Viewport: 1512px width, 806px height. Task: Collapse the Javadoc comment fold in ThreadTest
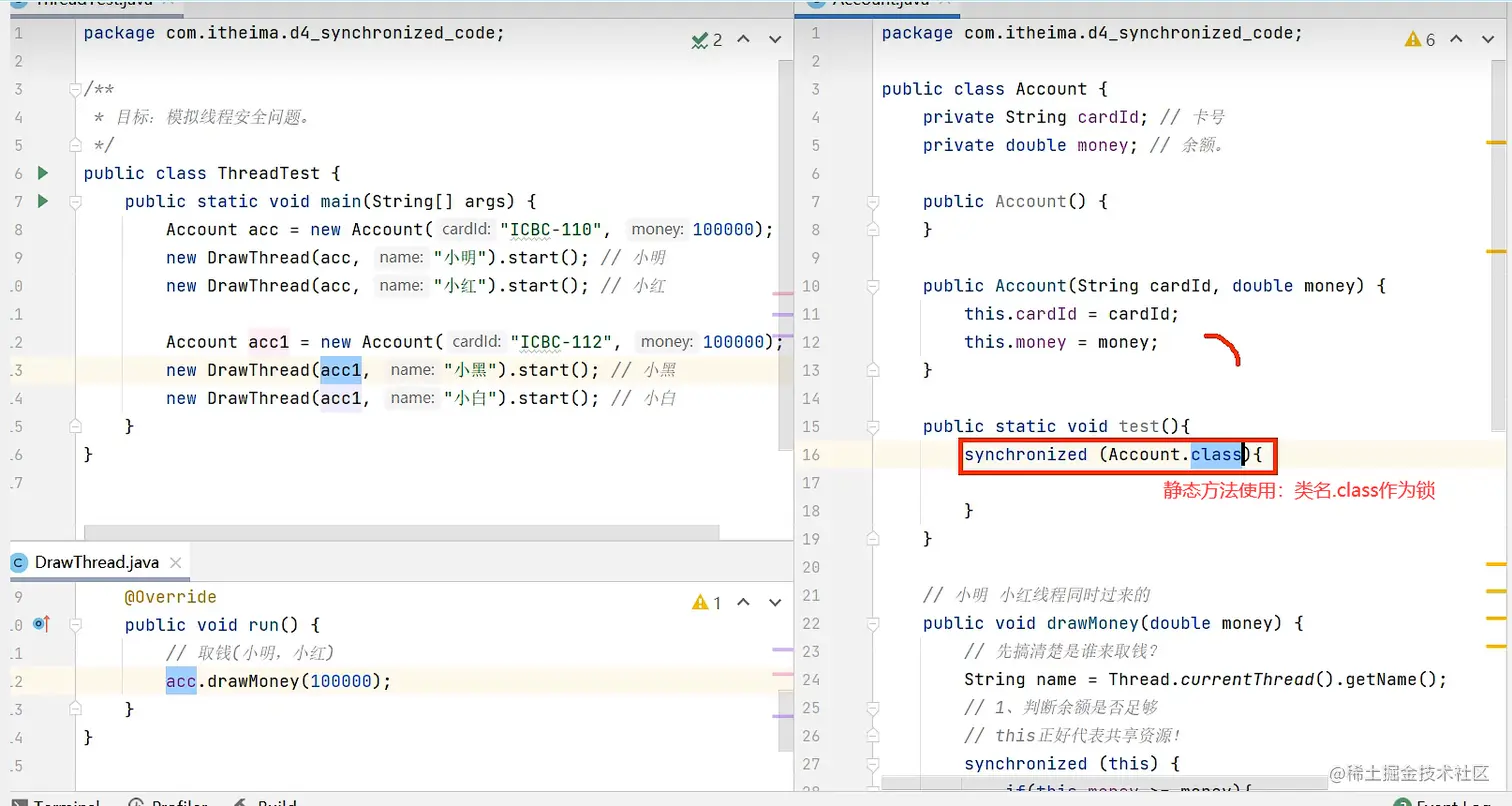pos(75,89)
